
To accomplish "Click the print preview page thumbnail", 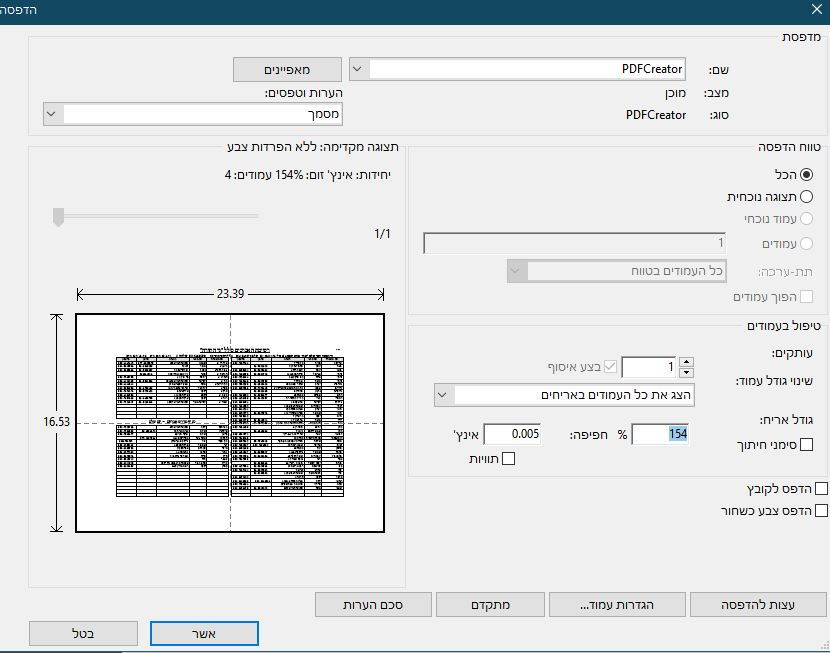I will click(230, 424).
